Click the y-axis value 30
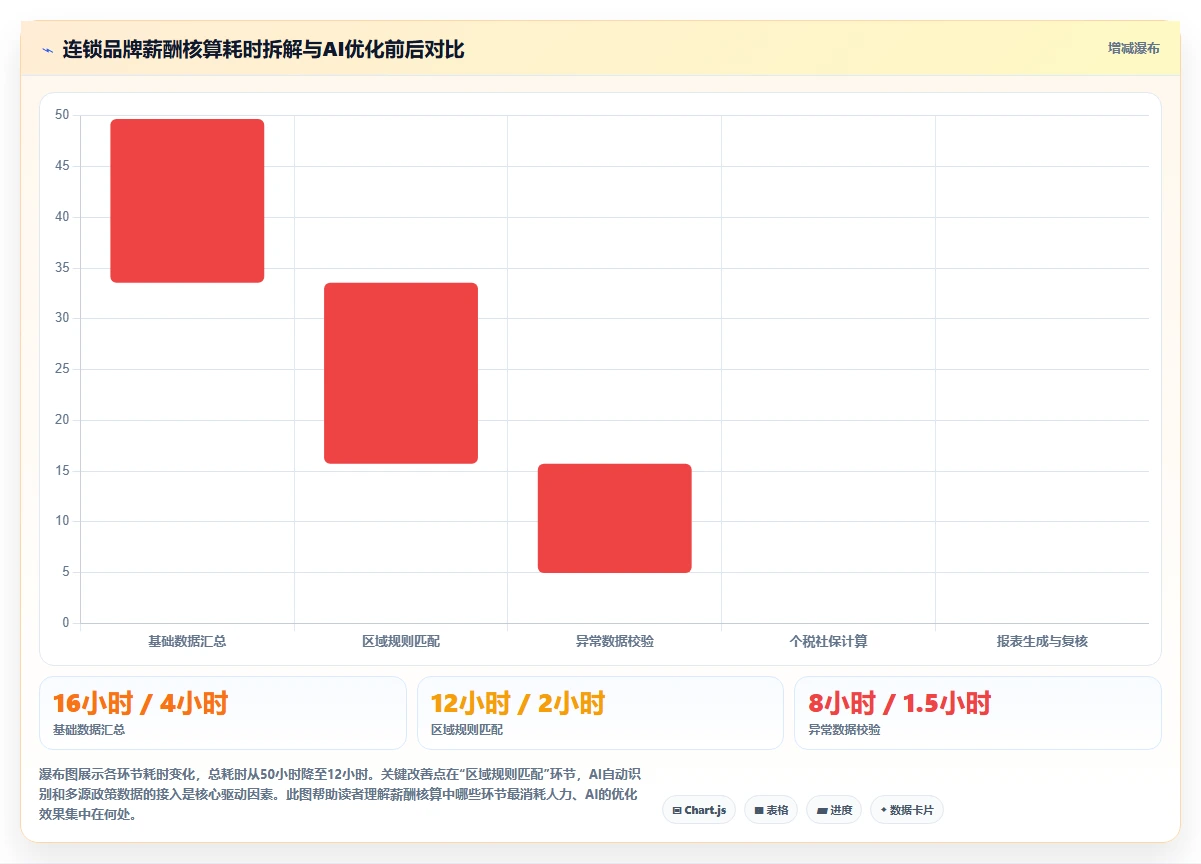This screenshot has height=864, width=1201. pos(62,318)
